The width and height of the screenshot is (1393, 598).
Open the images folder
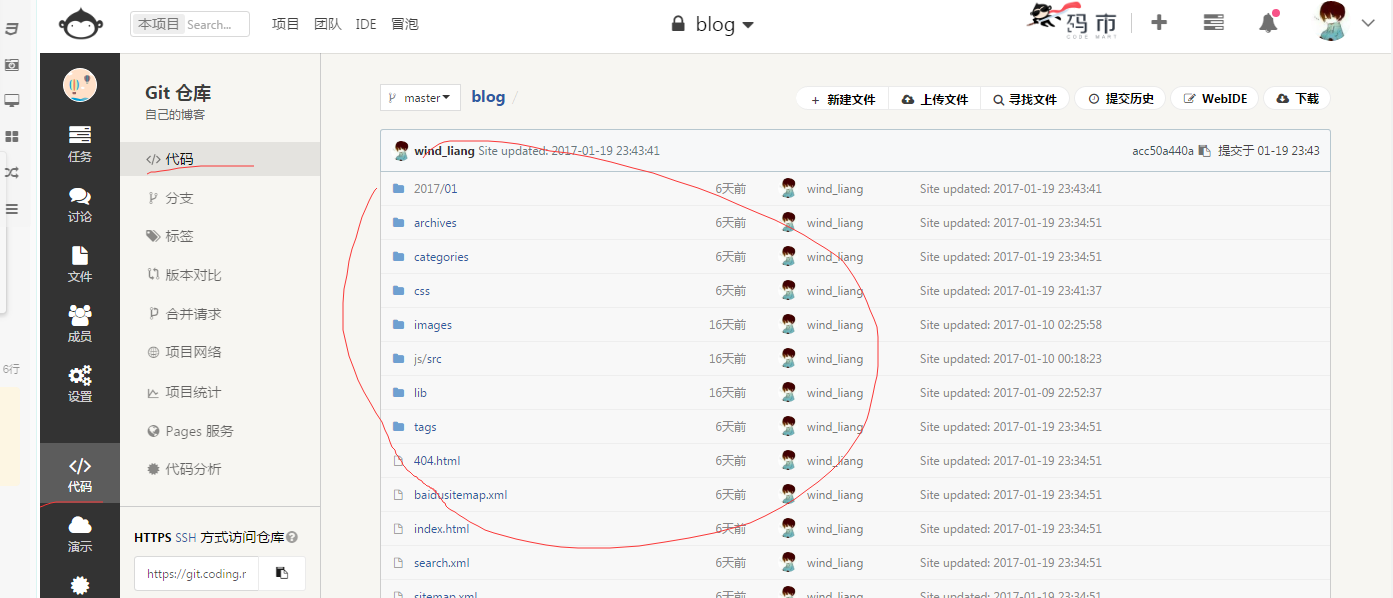pos(432,325)
